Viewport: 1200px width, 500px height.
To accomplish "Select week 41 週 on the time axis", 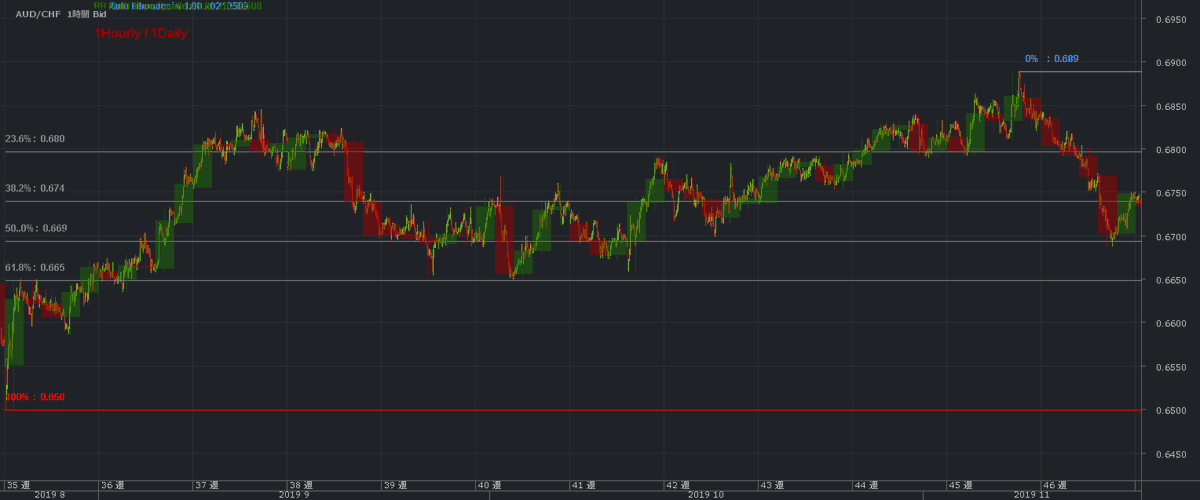I will point(583,485).
